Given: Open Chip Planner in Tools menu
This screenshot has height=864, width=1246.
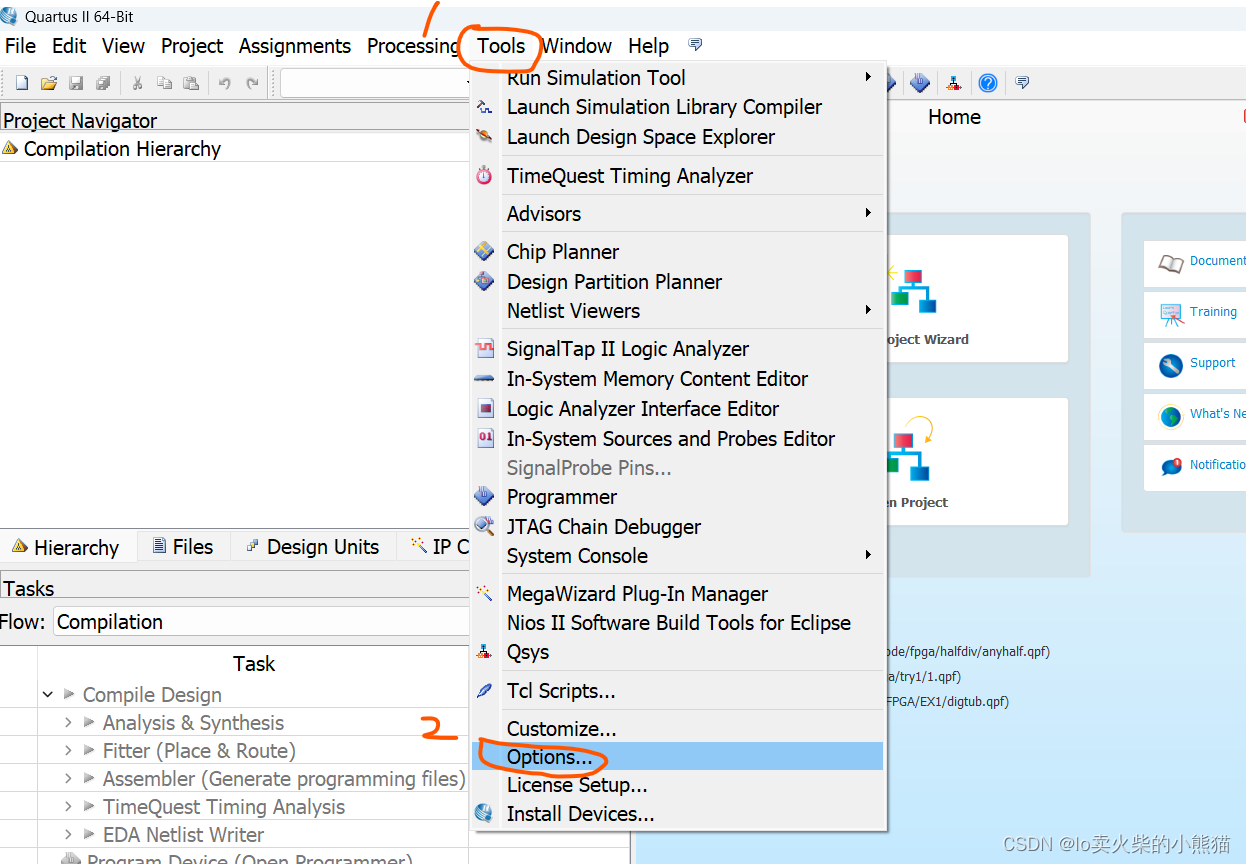Looking at the screenshot, I should pyautogui.click(x=562, y=252).
